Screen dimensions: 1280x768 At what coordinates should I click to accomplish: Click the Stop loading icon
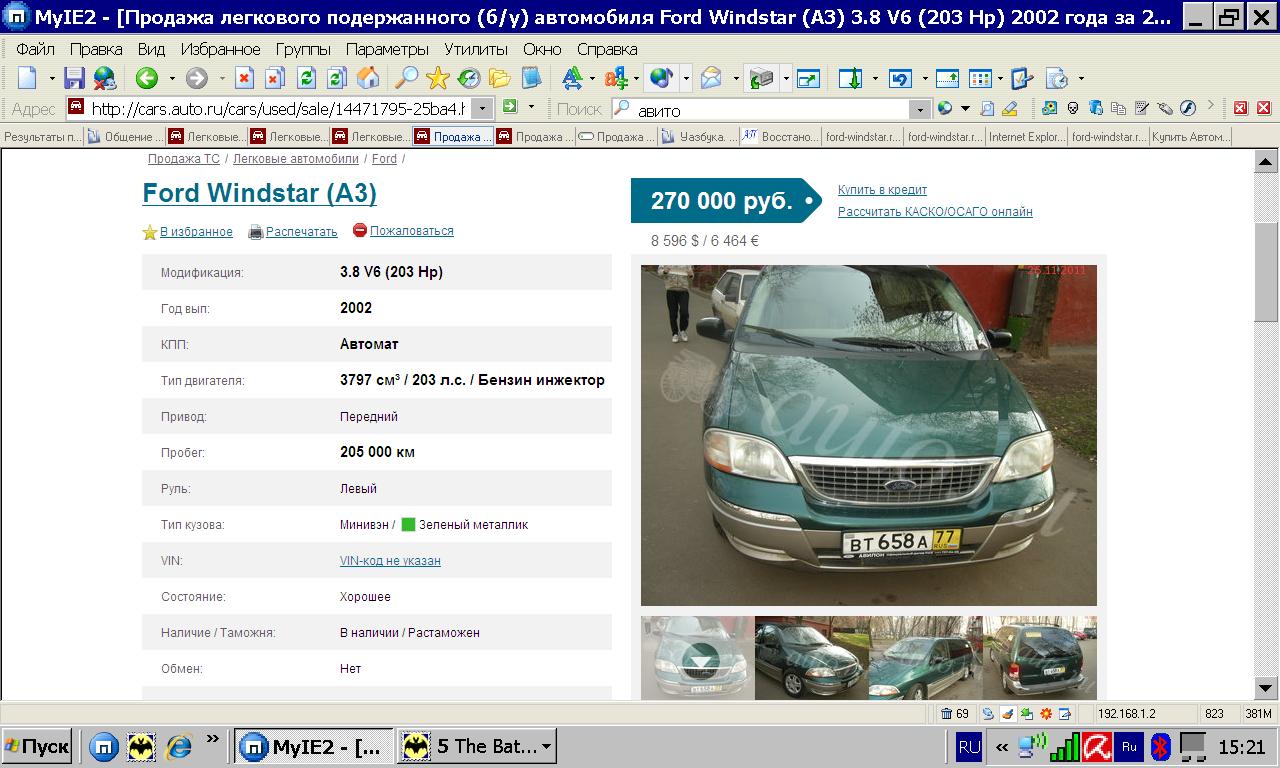click(244, 78)
